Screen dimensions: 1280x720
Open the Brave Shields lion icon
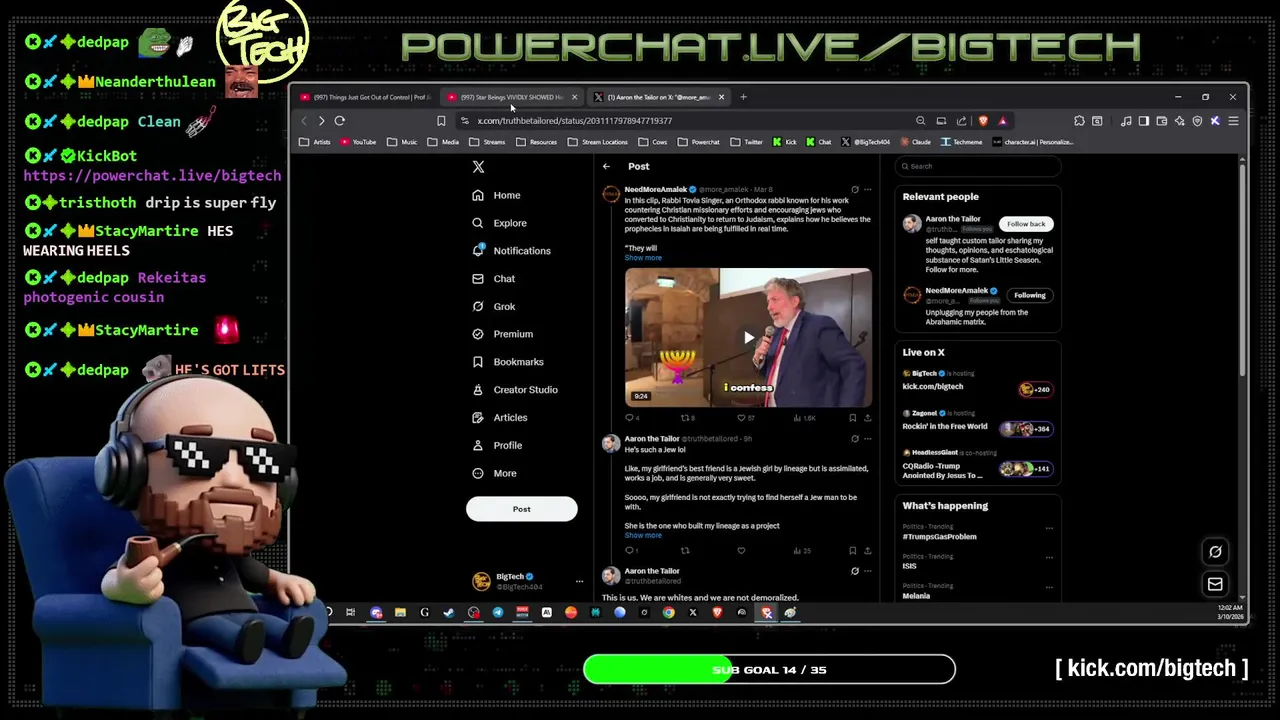click(983, 121)
